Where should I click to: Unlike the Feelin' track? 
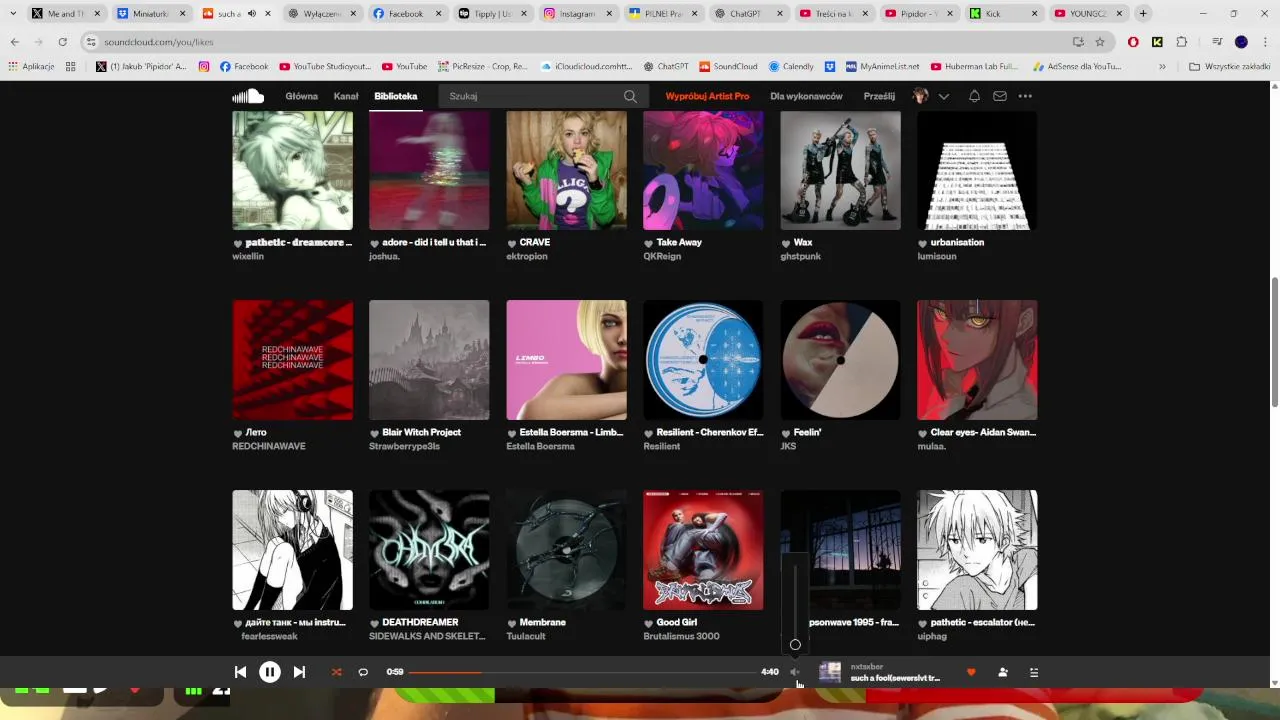[786, 433]
